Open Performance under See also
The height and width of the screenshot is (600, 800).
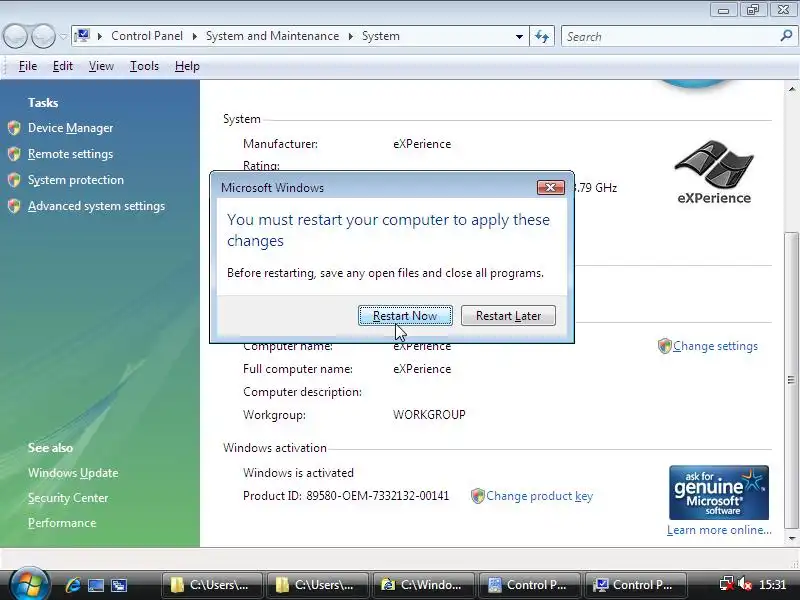[62, 523]
